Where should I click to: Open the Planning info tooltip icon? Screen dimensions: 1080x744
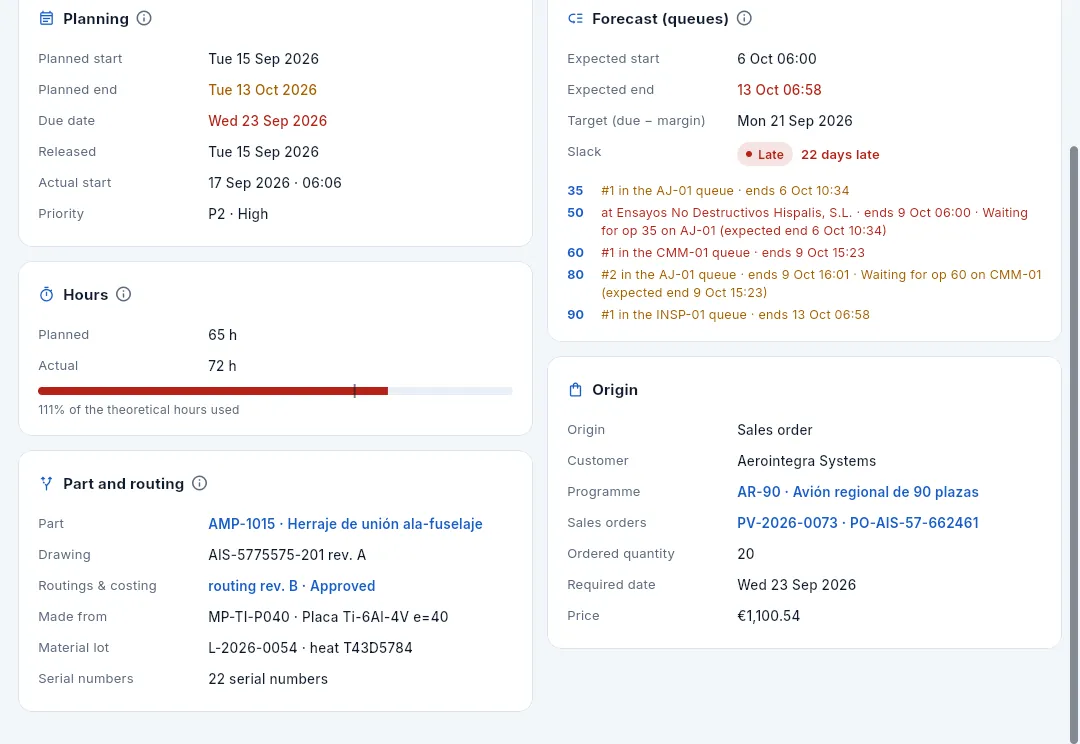tap(144, 19)
